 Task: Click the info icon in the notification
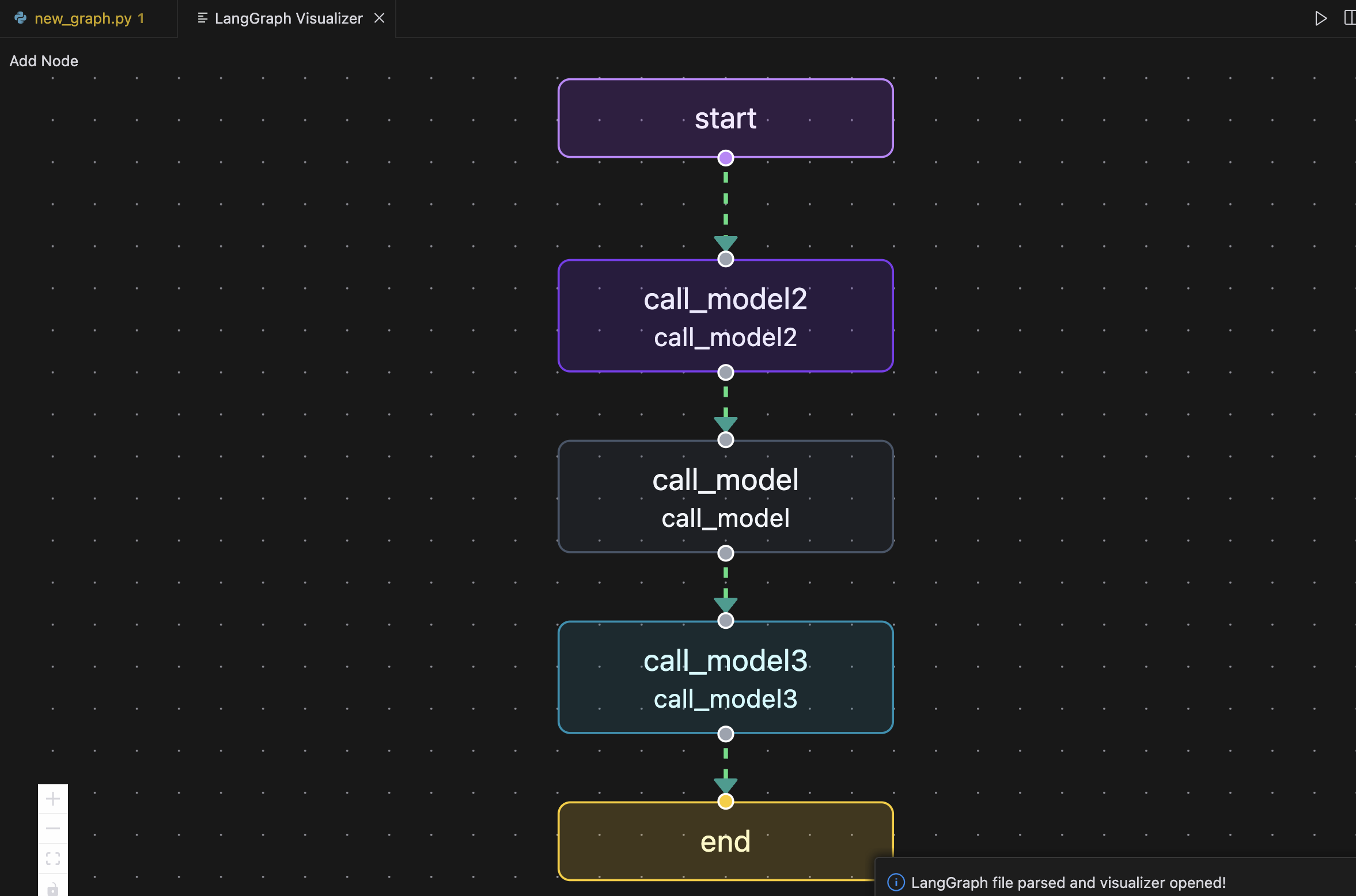896,882
